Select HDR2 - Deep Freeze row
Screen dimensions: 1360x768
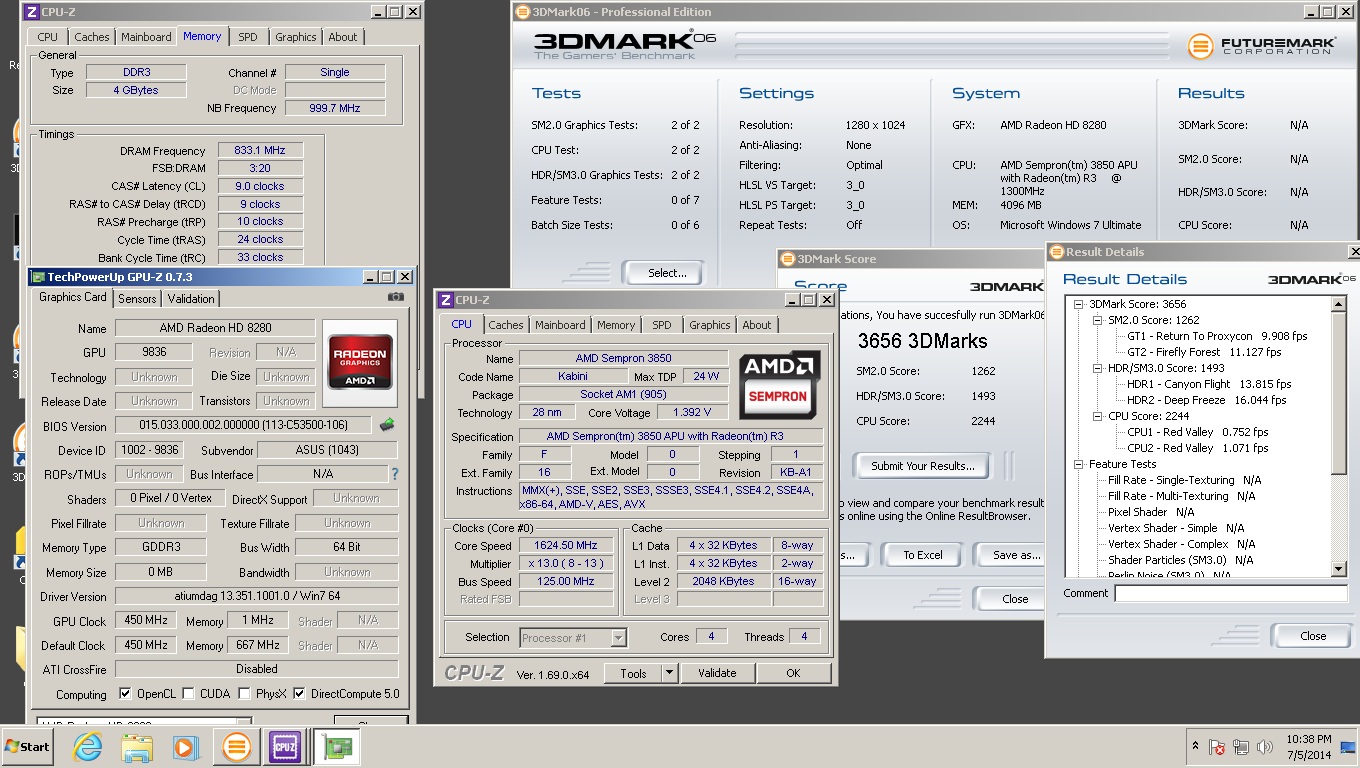pos(1207,400)
